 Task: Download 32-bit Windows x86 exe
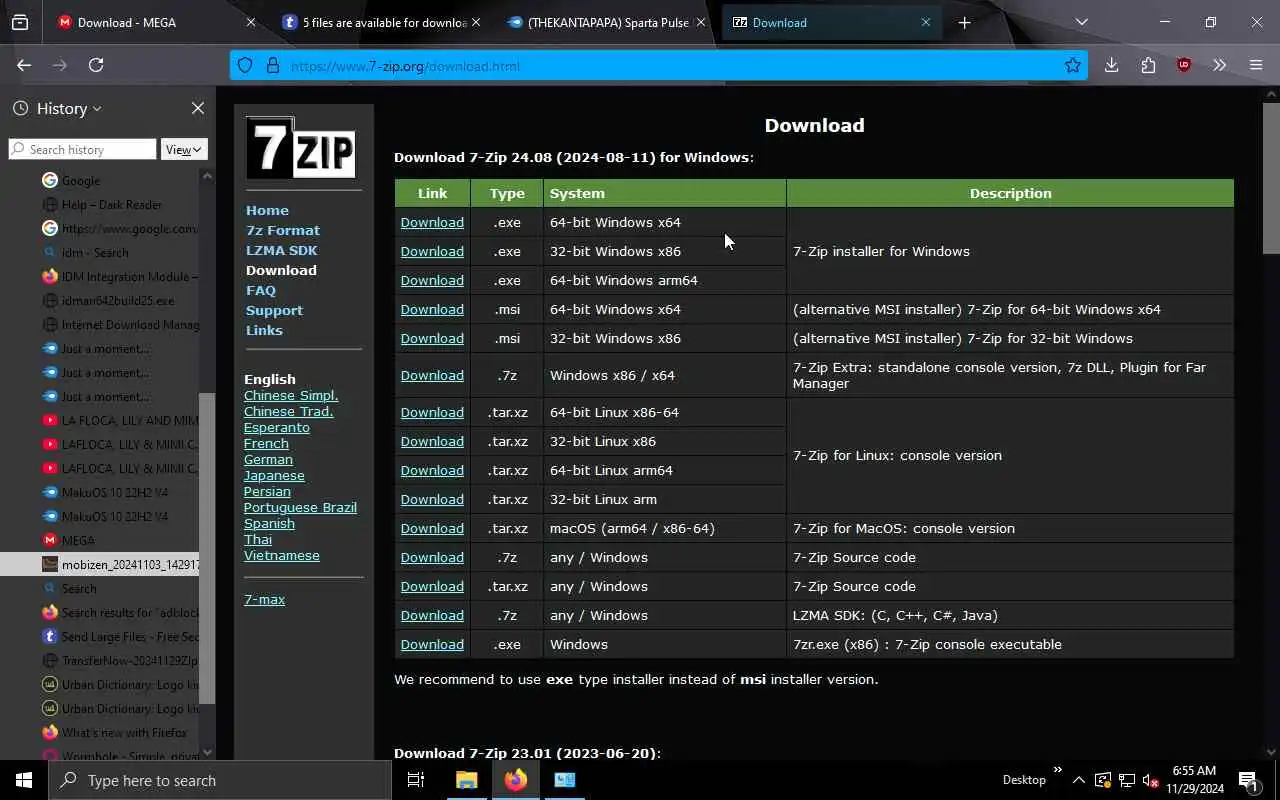pyautogui.click(x=432, y=251)
